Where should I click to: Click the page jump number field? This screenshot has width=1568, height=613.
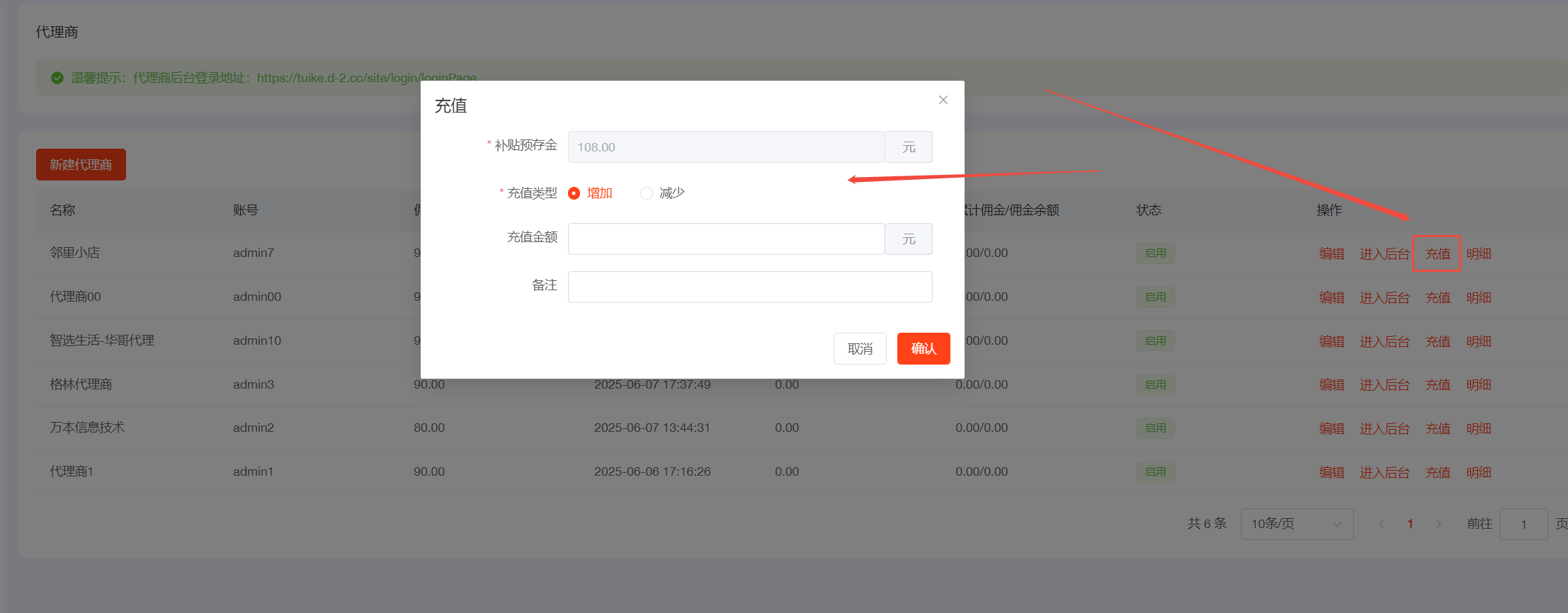click(x=1523, y=525)
